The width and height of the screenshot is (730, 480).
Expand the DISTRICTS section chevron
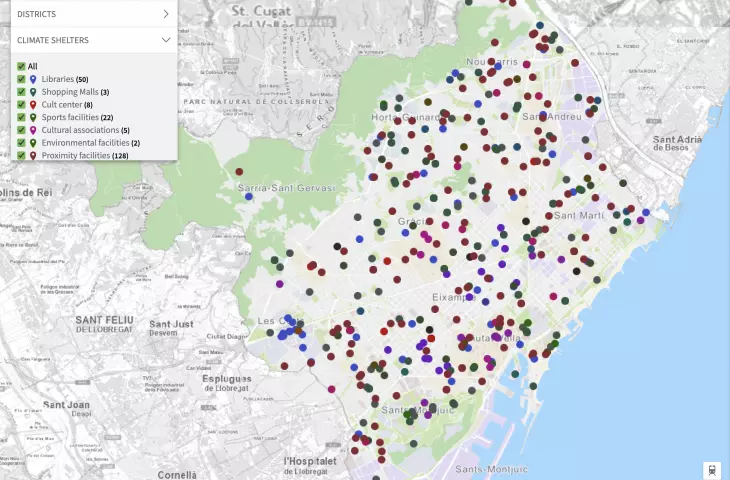166,14
